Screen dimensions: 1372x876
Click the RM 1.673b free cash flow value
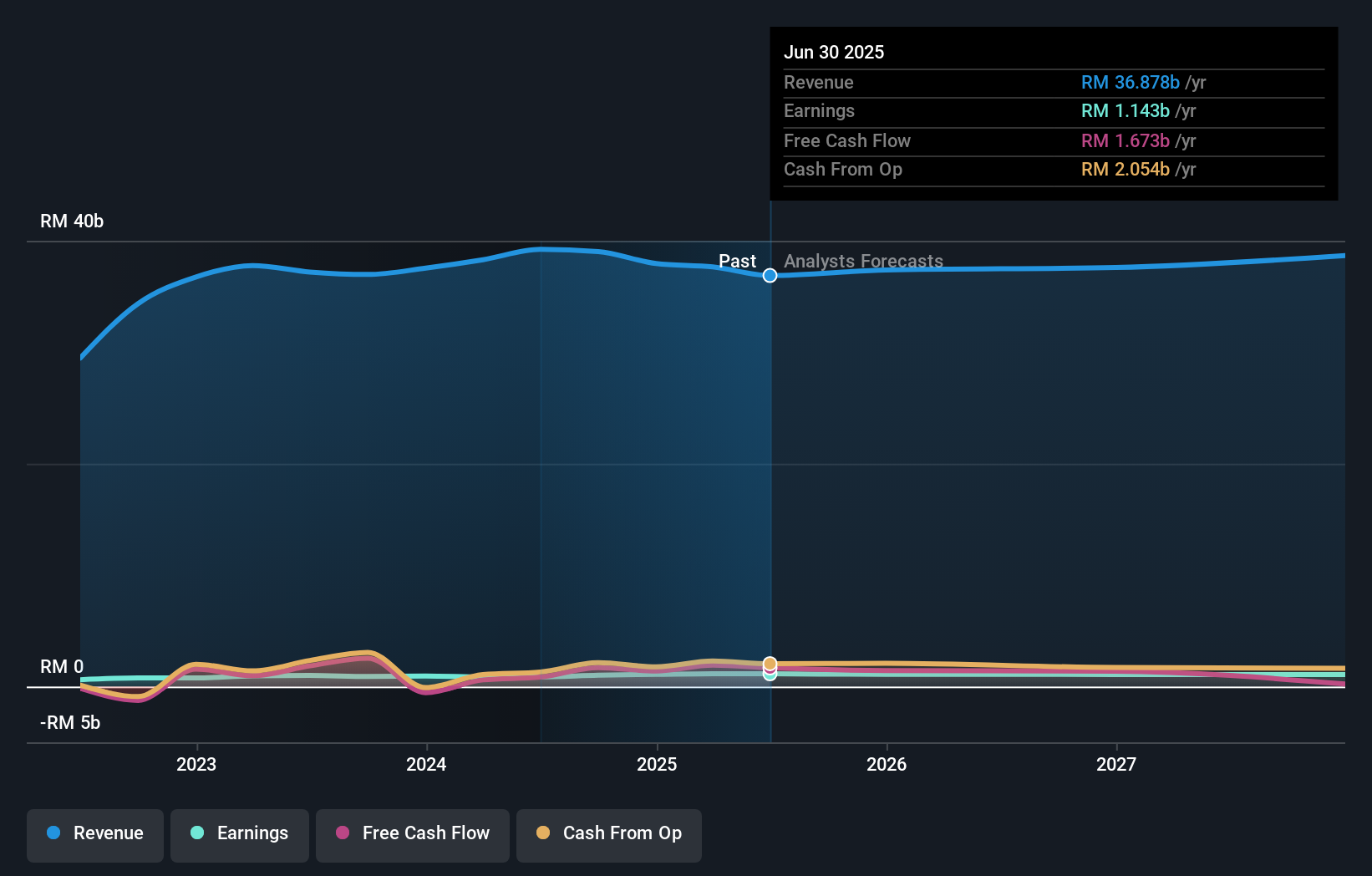coord(1126,141)
